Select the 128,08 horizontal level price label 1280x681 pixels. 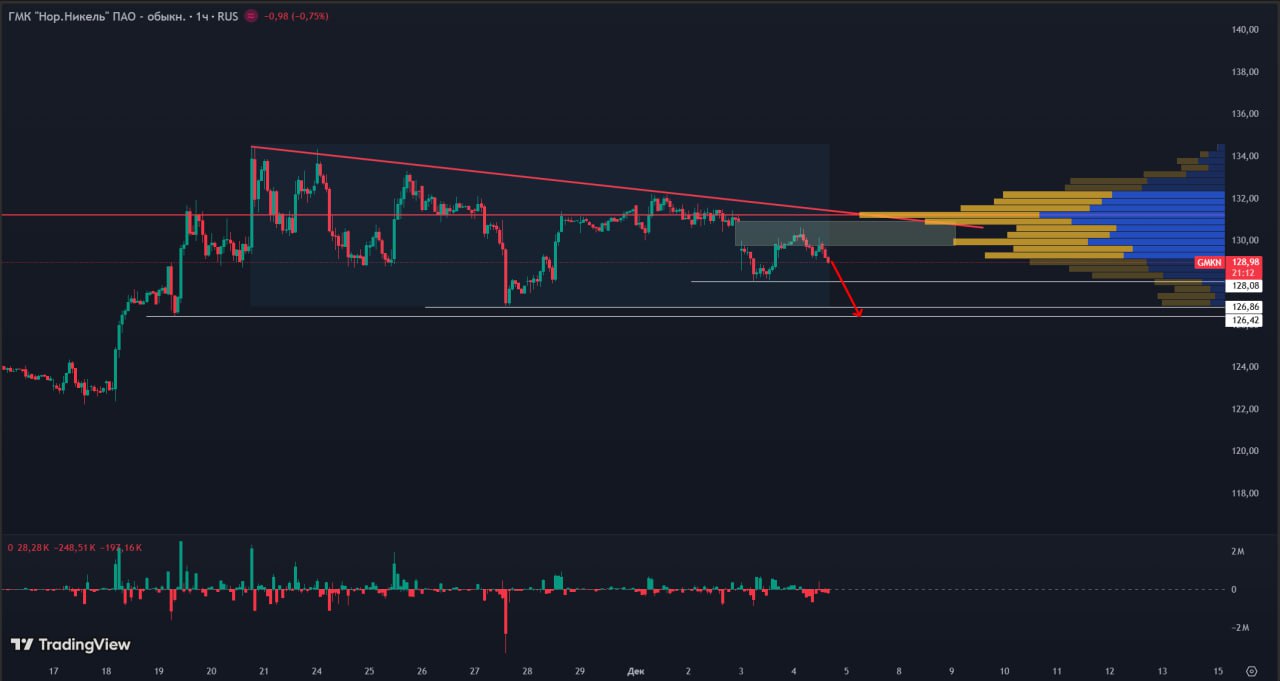tap(1246, 286)
